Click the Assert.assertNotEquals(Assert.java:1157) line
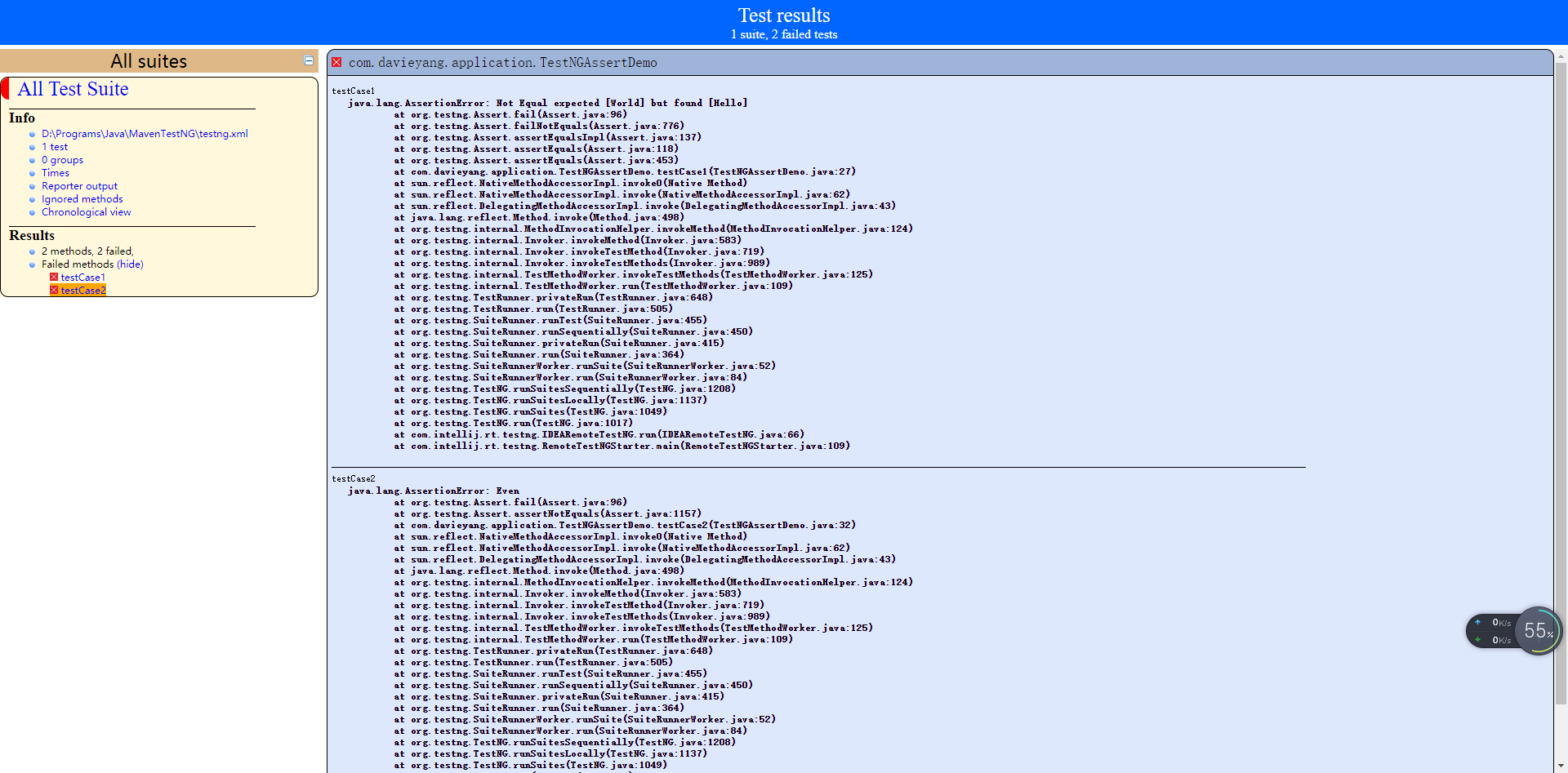Viewport: 1568px width, 773px height. 547,513
